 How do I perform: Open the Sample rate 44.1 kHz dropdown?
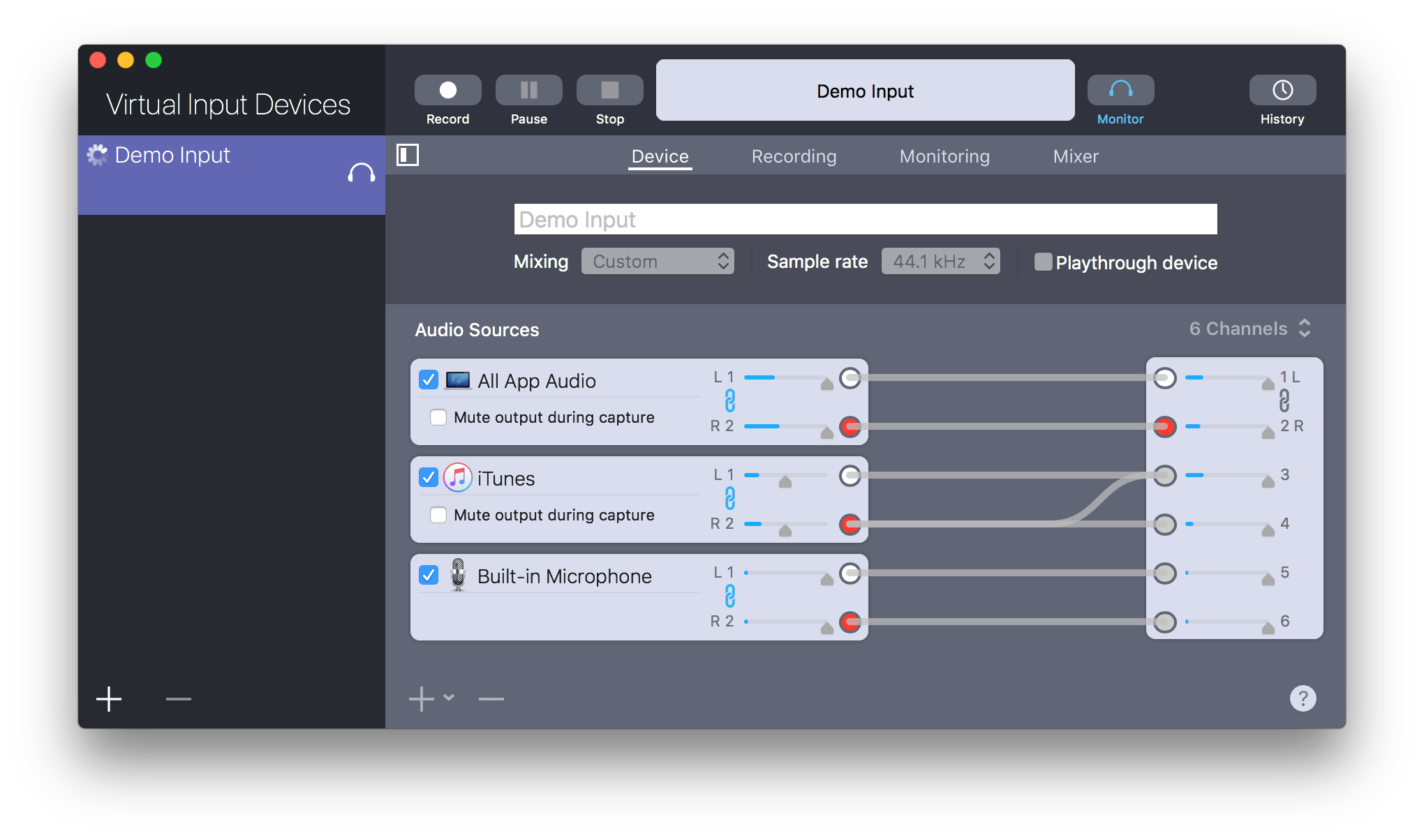pos(940,262)
